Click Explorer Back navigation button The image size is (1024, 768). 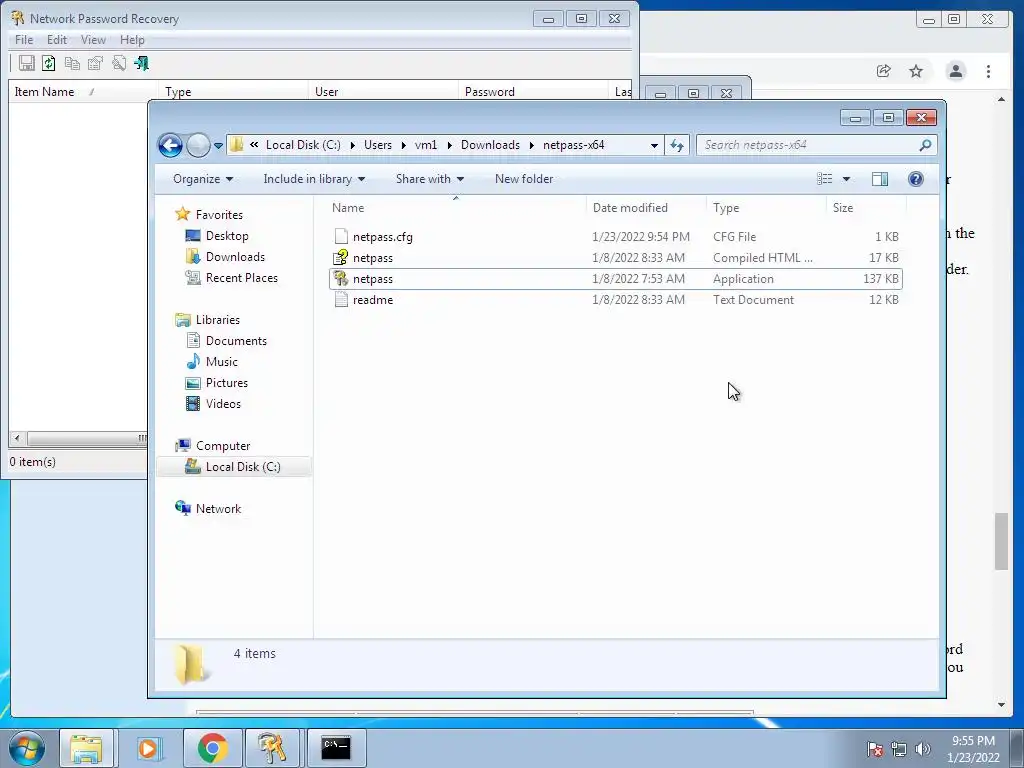click(x=170, y=145)
